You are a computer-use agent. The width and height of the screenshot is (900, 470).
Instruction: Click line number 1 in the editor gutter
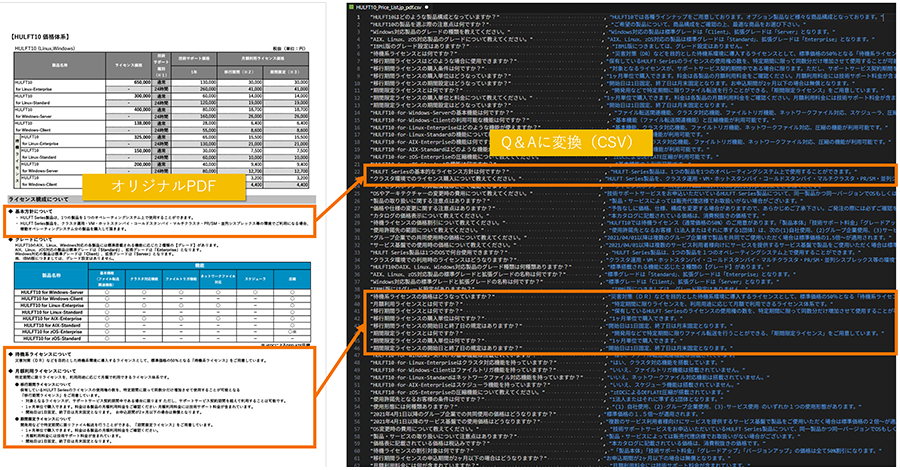click(x=355, y=18)
